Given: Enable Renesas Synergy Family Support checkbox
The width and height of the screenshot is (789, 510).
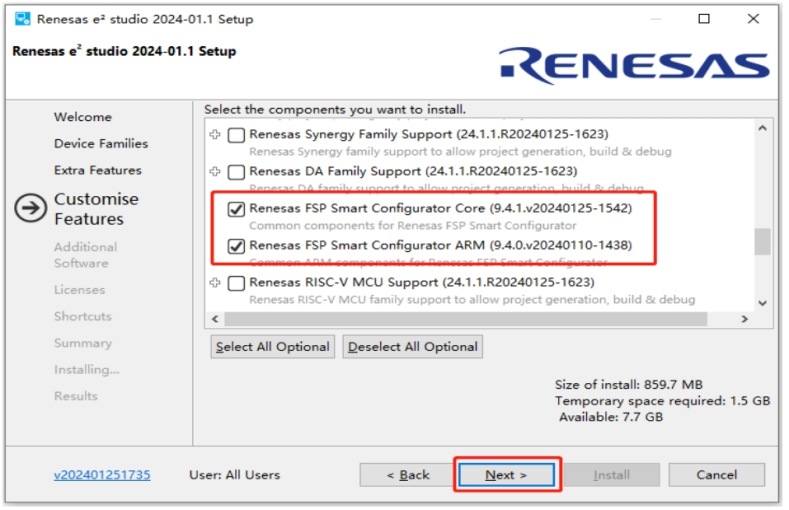Looking at the screenshot, I should click(x=236, y=135).
